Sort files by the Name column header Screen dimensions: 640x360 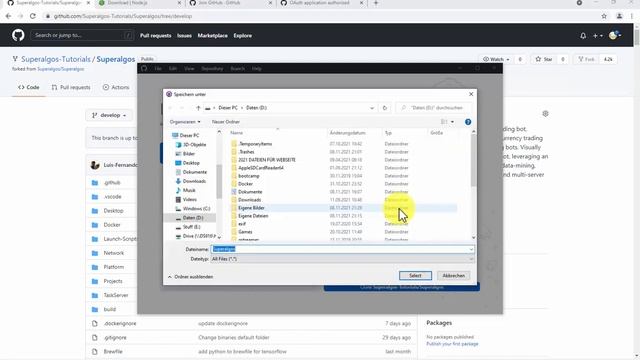pos(236,133)
